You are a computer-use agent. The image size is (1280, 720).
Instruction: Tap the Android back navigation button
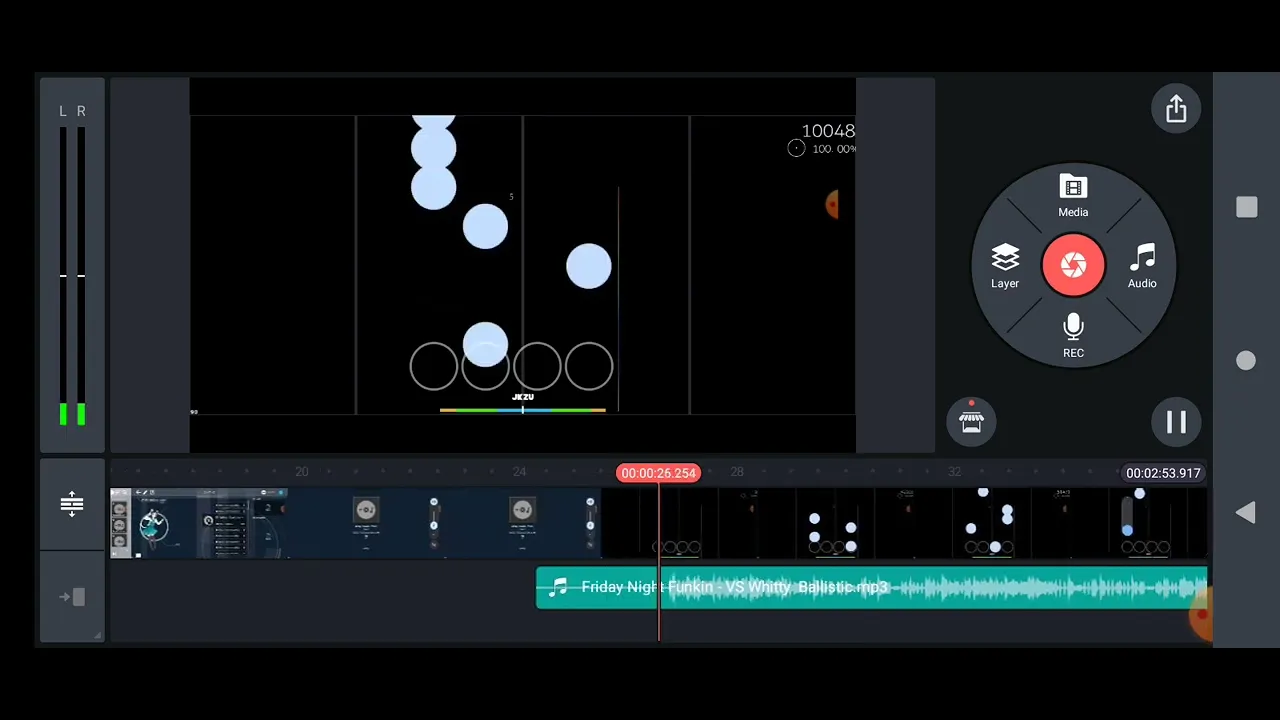1246,513
